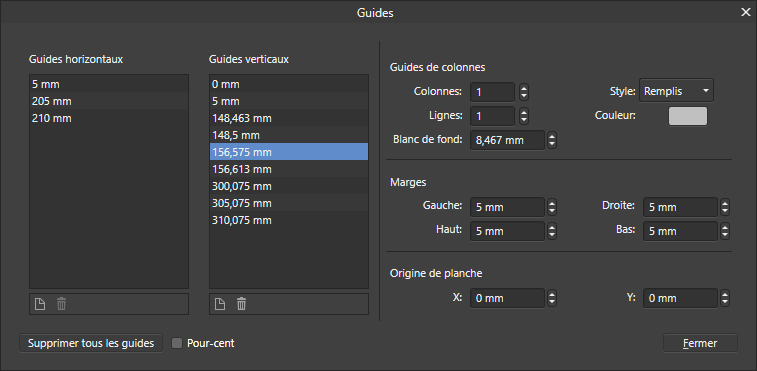Viewport: 757px width, 371px height.
Task: Click the Couleur color swatch
Action: click(x=687, y=116)
